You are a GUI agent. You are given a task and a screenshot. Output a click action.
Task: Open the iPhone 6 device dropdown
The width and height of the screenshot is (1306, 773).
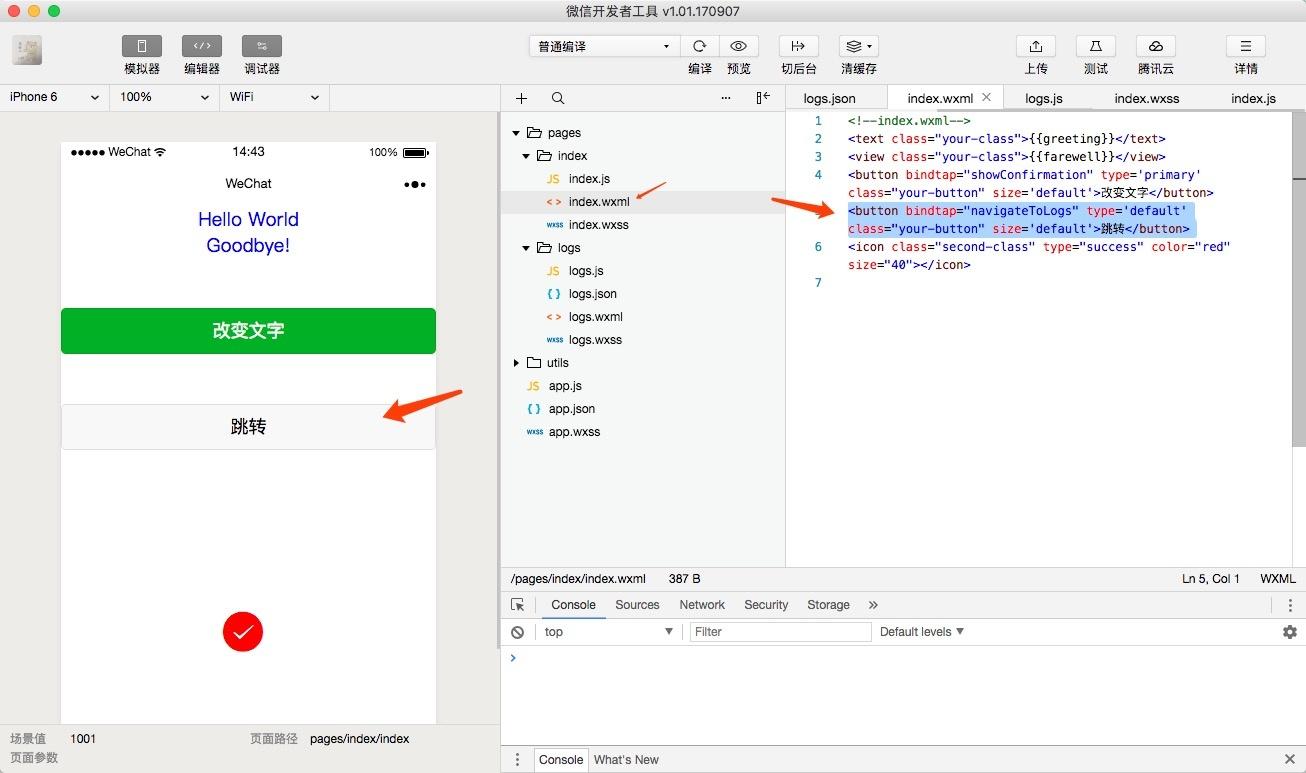55,97
